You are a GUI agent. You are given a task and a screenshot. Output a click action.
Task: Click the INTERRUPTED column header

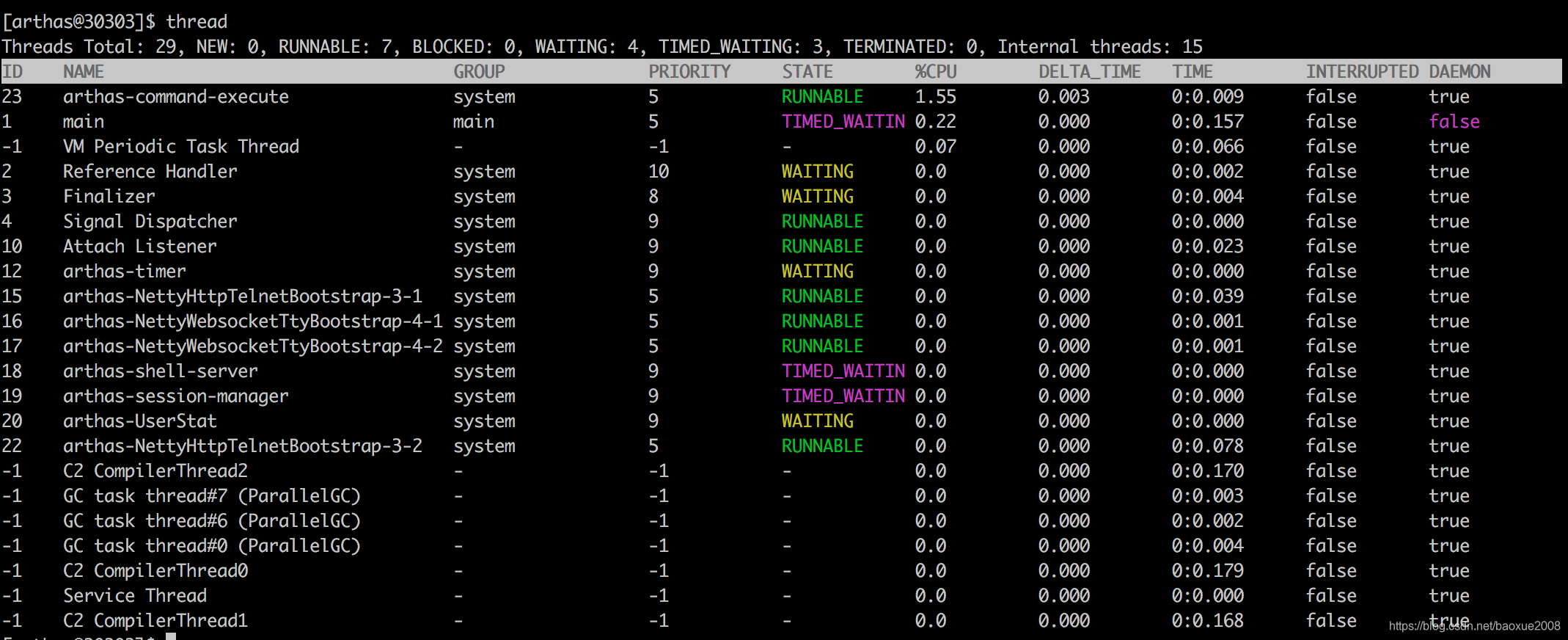click(x=1362, y=71)
